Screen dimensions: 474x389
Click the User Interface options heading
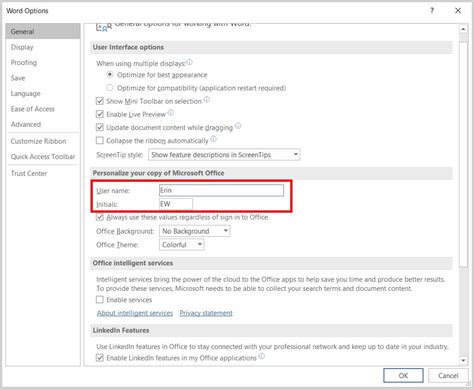(128, 47)
